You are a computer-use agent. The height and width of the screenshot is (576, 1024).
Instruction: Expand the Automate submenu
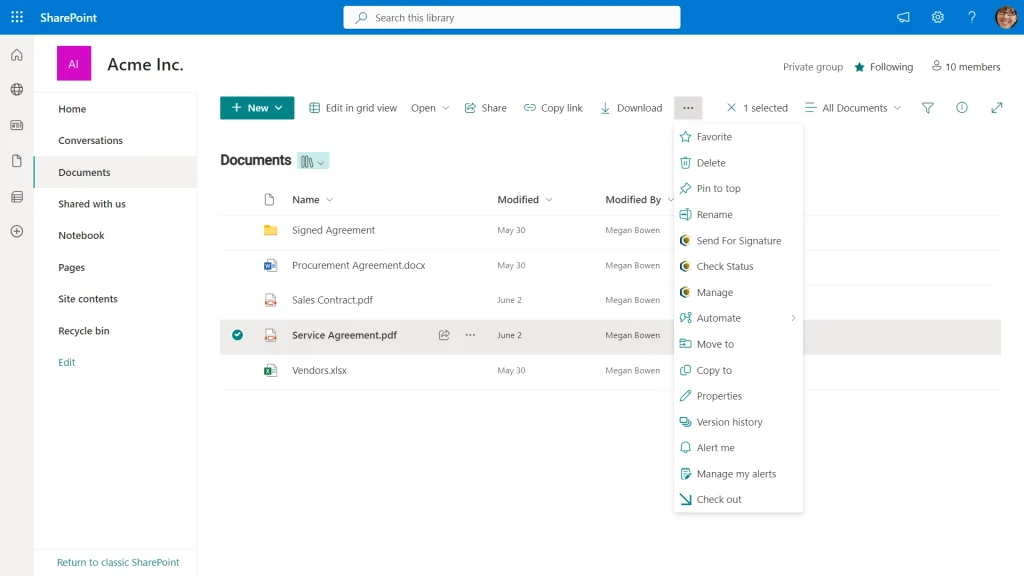click(793, 318)
